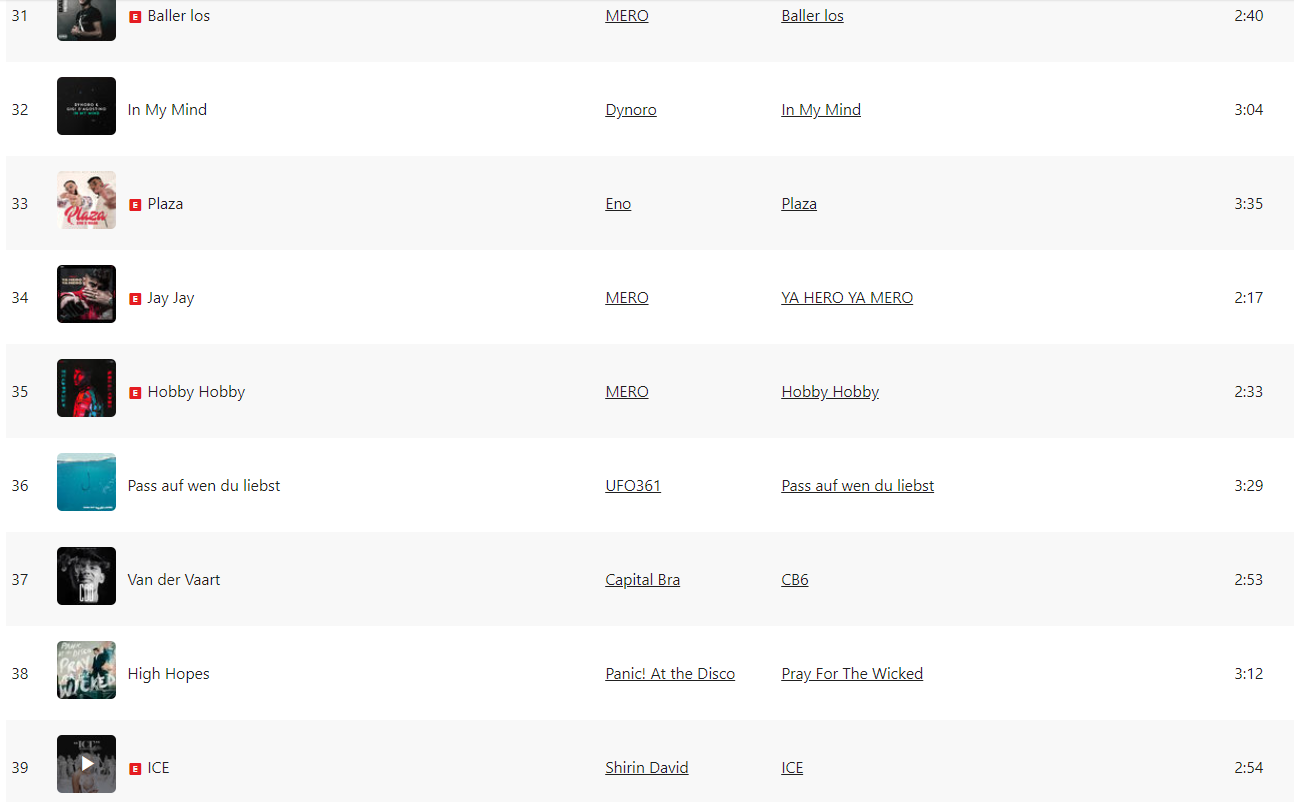Screen dimensions: 1294x802
Task: Click the explicit badge beside Hobby Hobby
Action: click(x=135, y=392)
